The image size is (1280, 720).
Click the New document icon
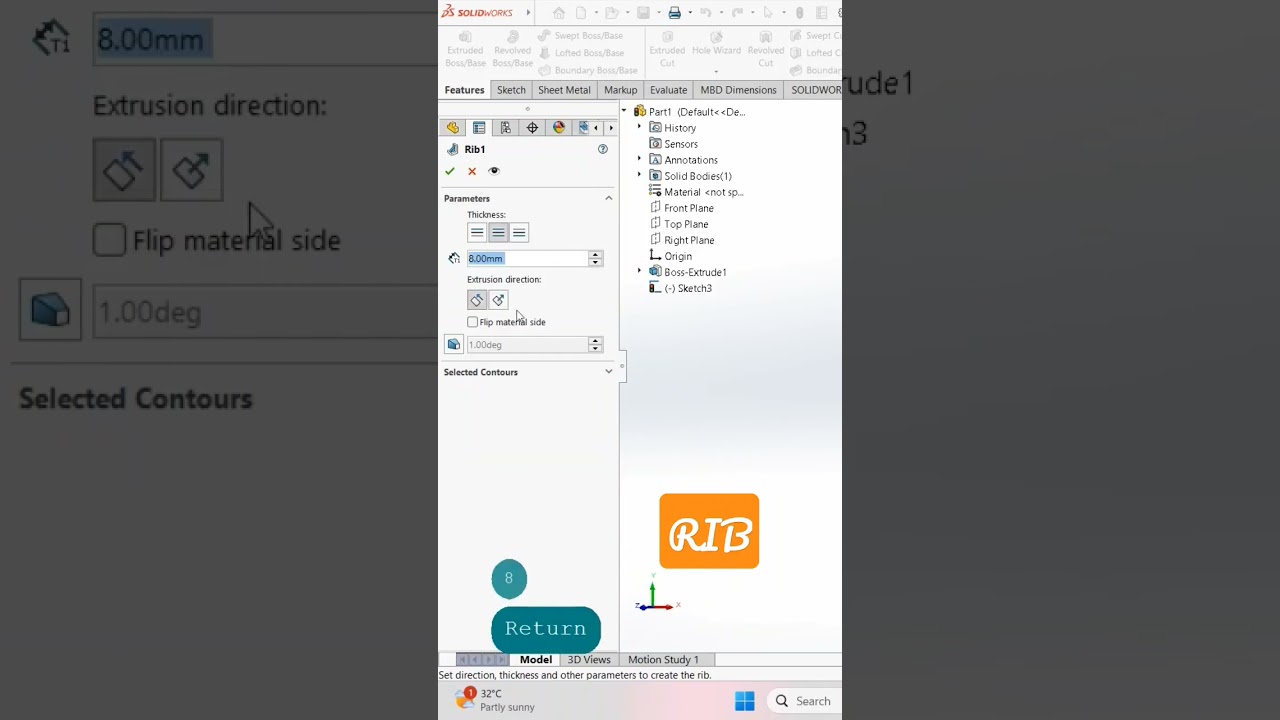(581, 13)
